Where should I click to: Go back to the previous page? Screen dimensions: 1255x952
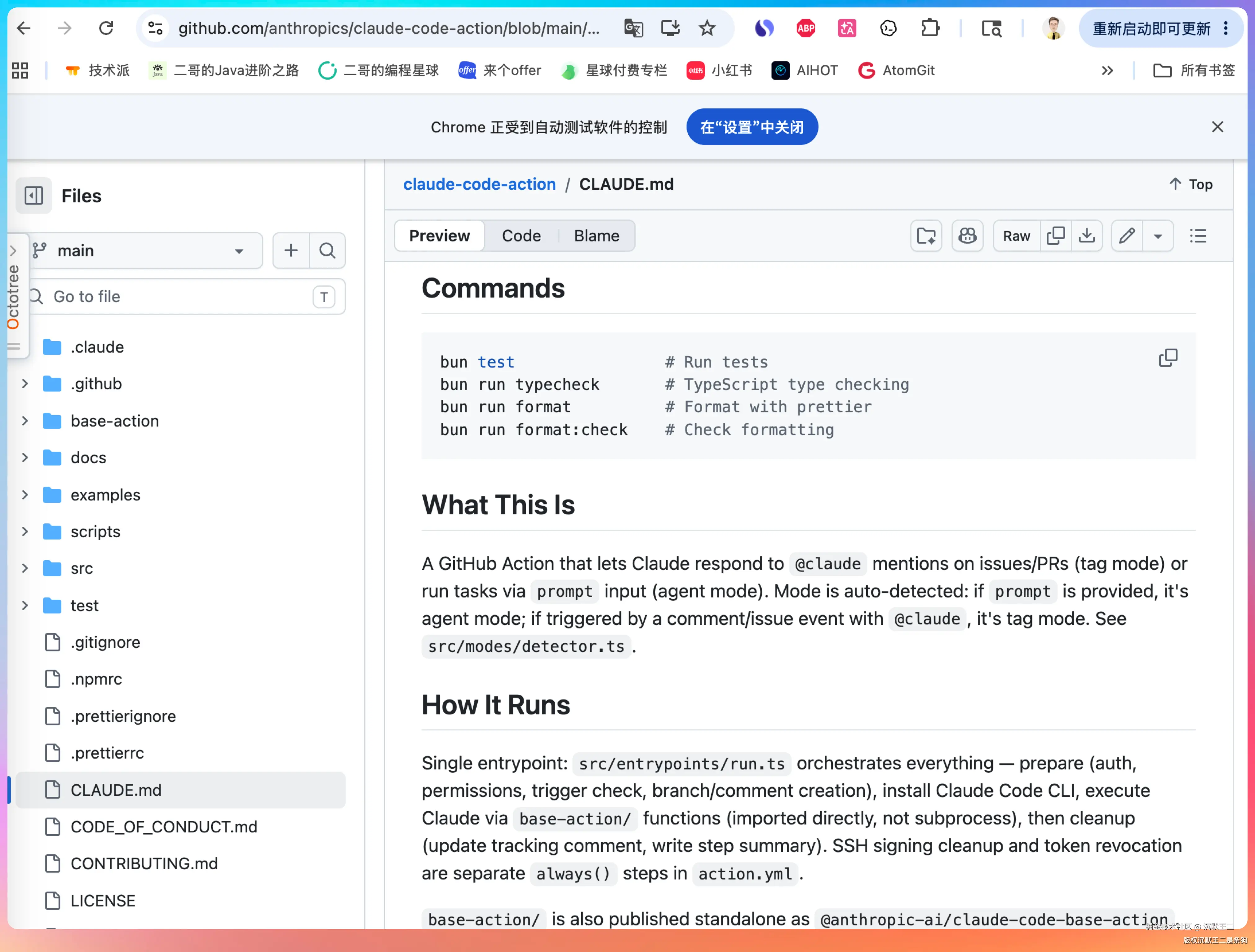tap(24, 28)
